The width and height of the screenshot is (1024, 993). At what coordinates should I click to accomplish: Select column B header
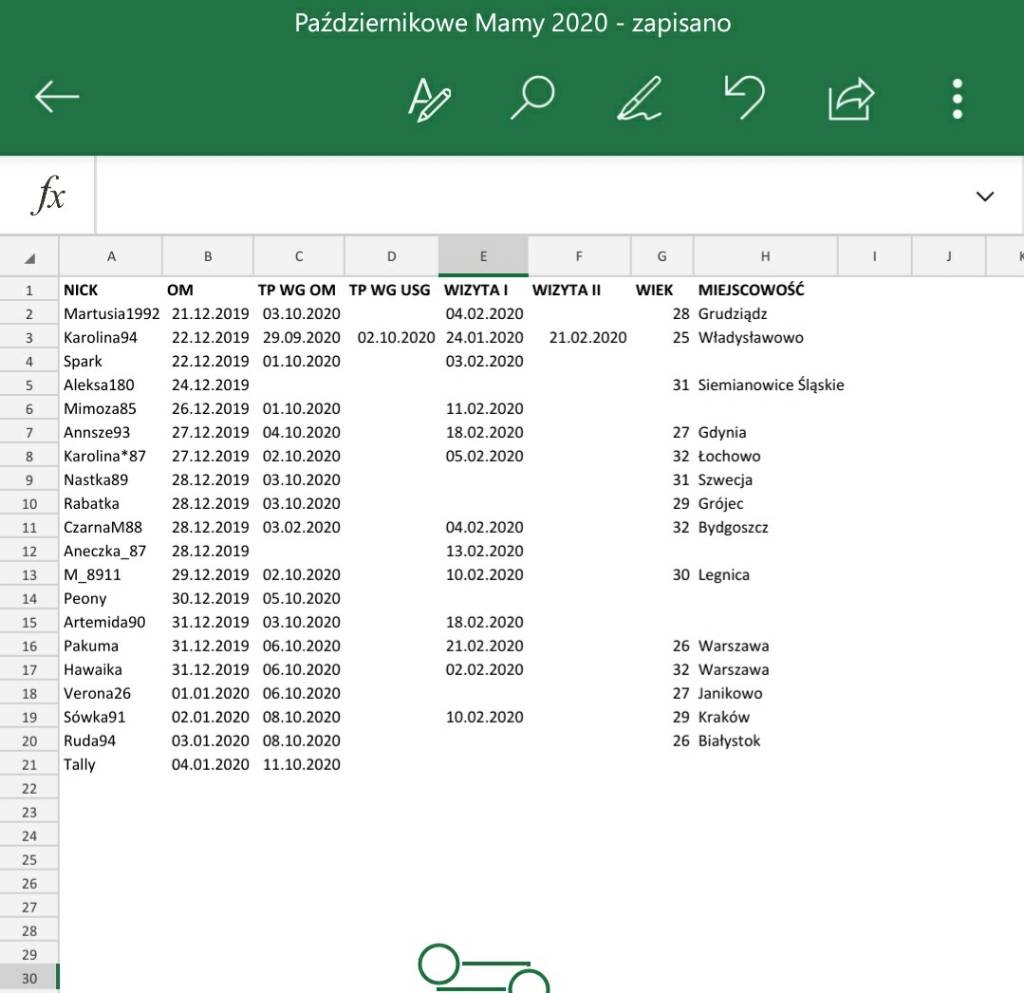[x=208, y=257]
